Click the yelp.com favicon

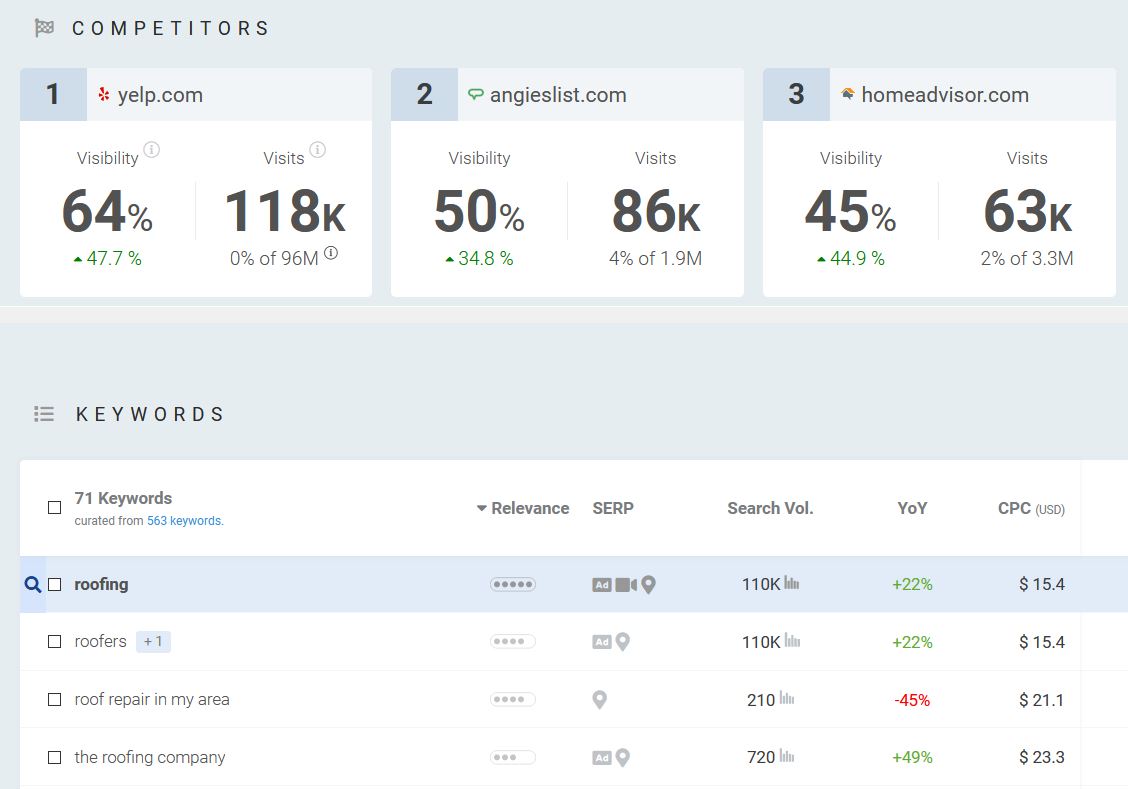click(x=104, y=94)
